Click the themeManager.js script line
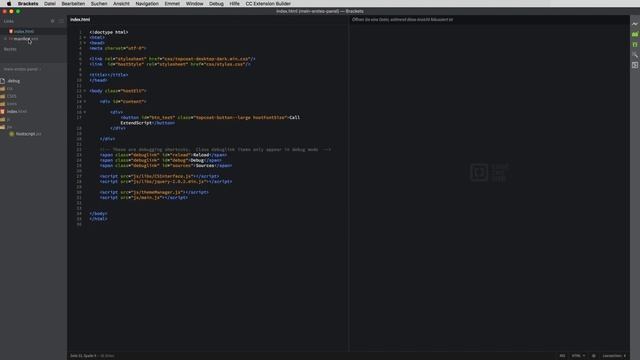 point(154,192)
